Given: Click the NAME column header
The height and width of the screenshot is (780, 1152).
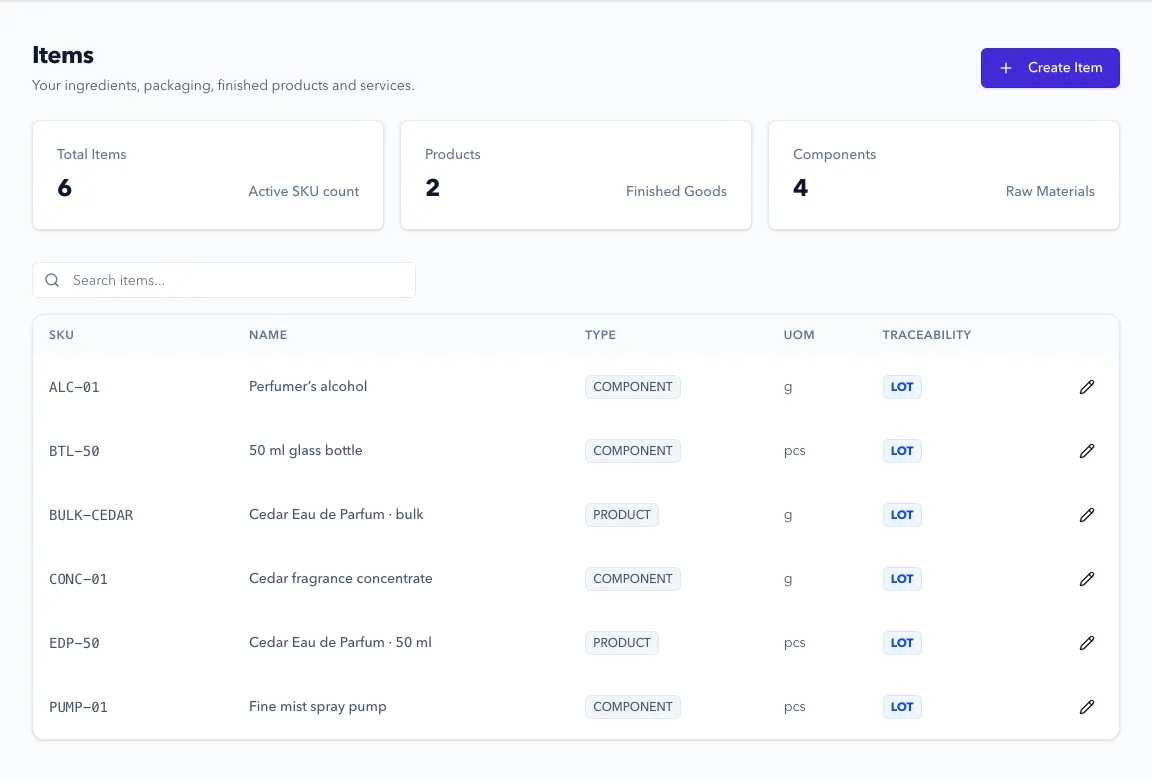Looking at the screenshot, I should point(267,335).
